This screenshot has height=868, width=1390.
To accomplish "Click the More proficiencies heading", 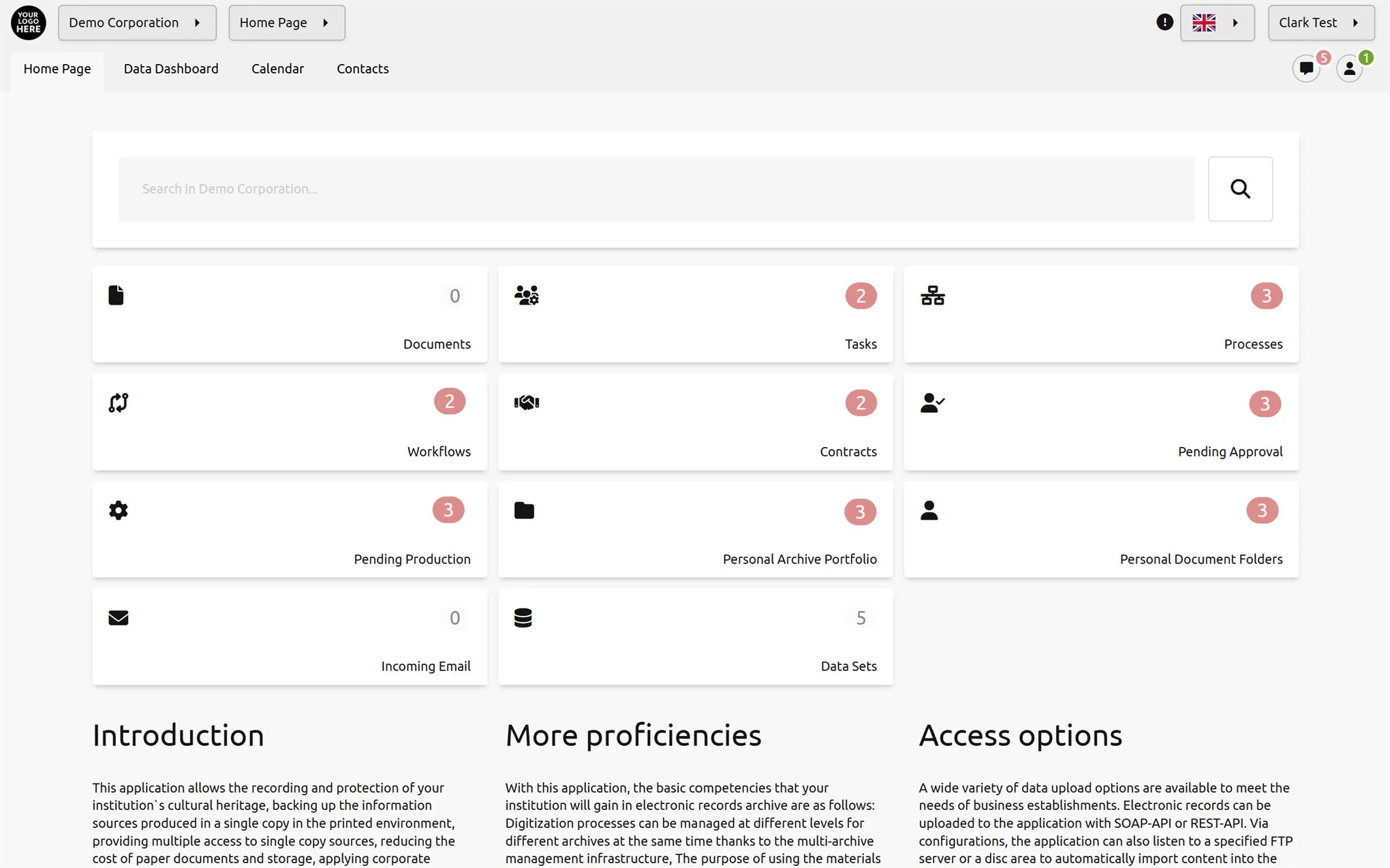I will click(x=633, y=735).
